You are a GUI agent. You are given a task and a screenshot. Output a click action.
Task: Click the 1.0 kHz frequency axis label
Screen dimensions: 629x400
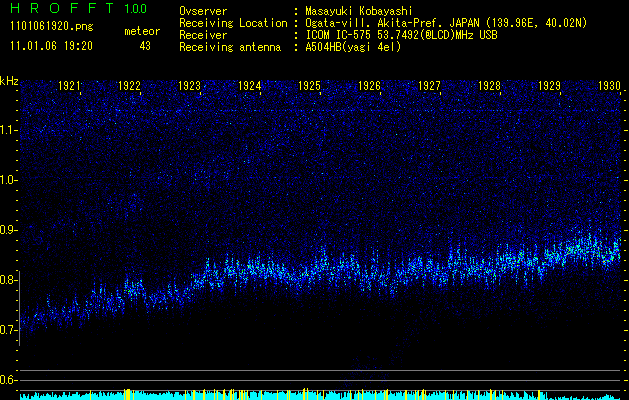[x=7, y=180]
